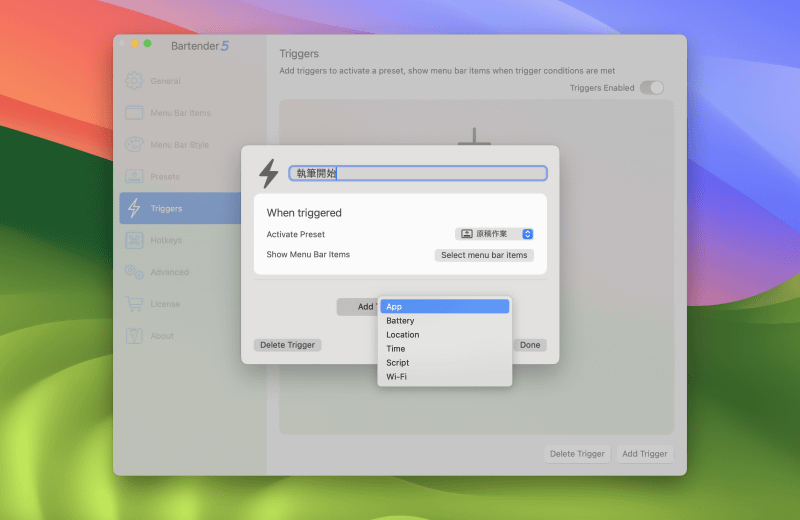800x520 pixels.
Task: Click Delete Trigger at window bottom right
Action: 577,454
